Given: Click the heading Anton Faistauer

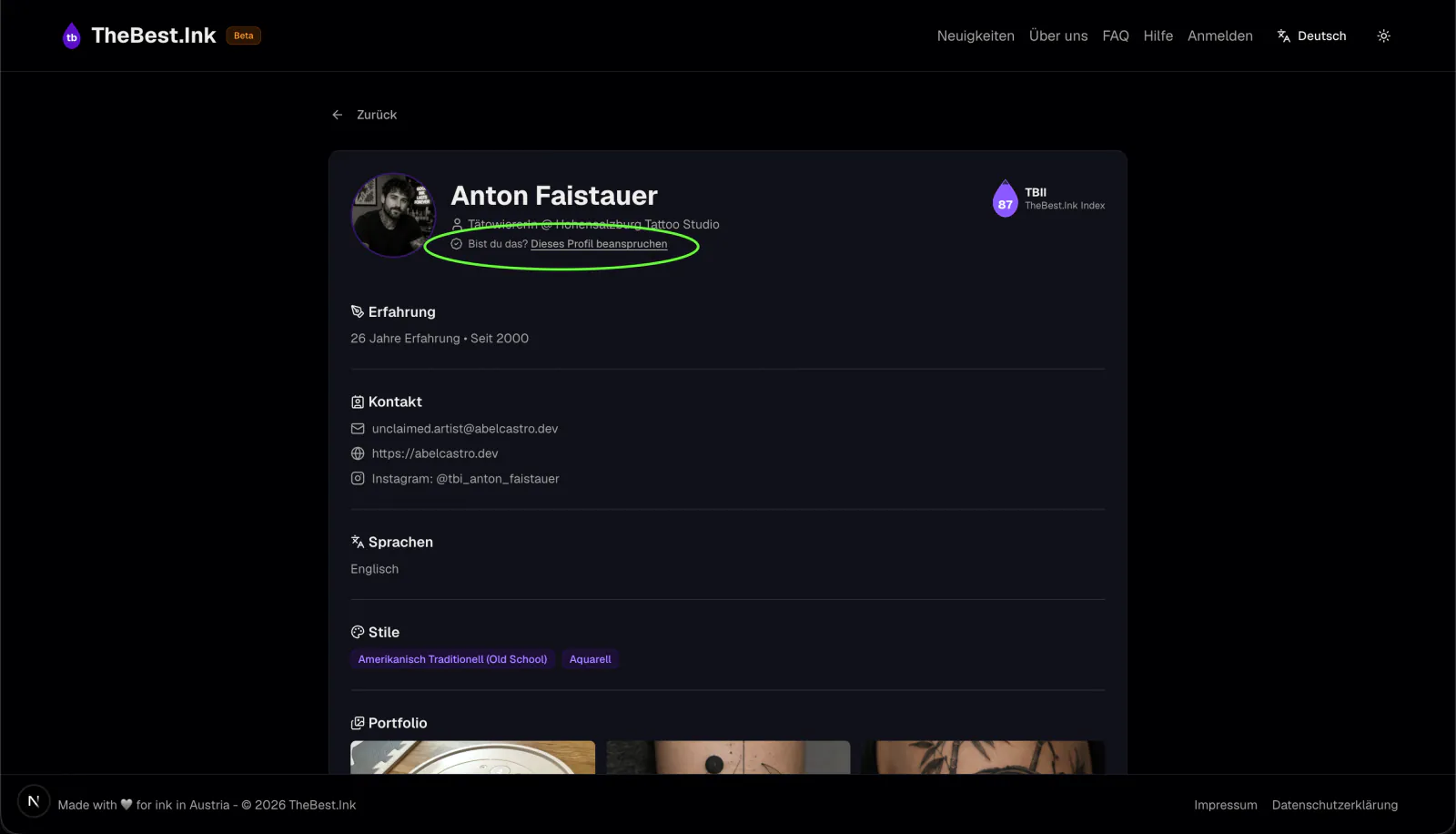Looking at the screenshot, I should (x=554, y=196).
